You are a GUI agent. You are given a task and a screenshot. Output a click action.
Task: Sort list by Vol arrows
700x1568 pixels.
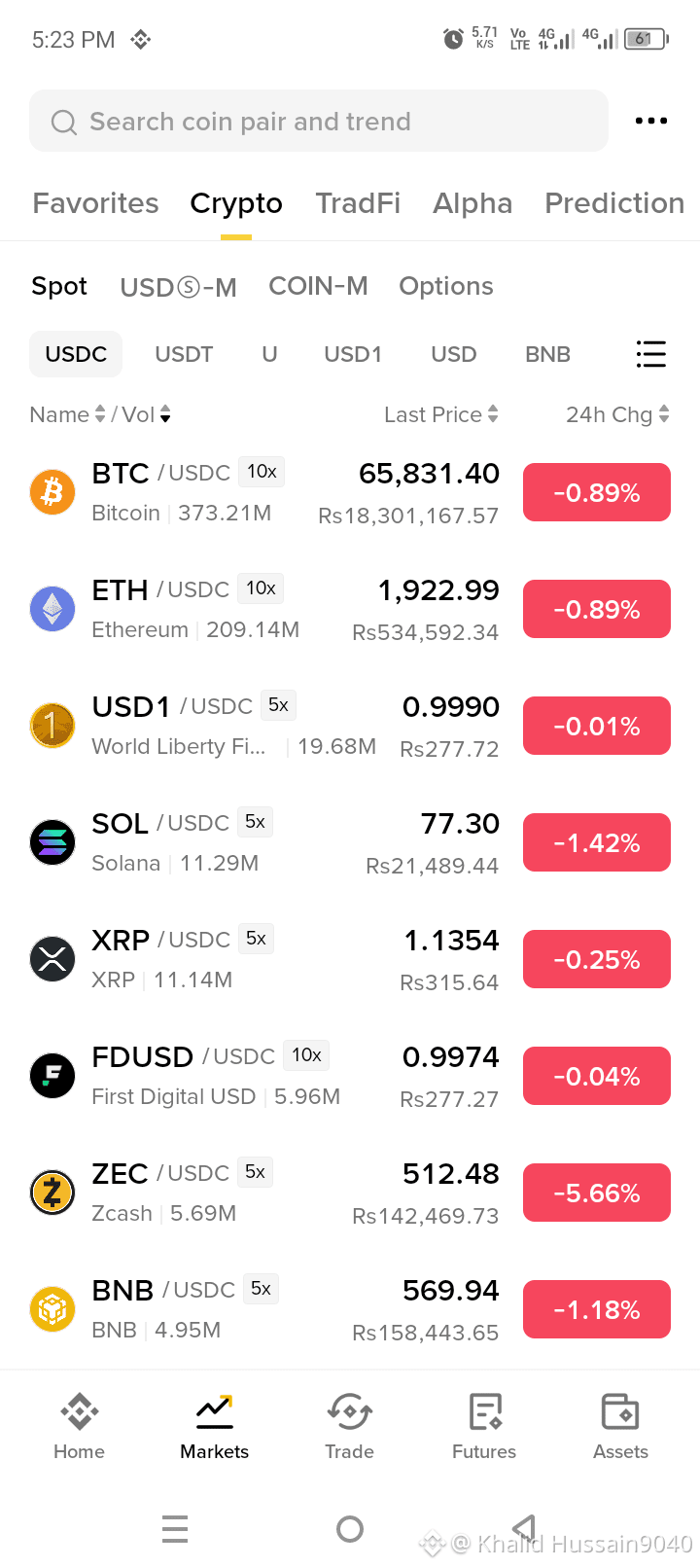[165, 414]
